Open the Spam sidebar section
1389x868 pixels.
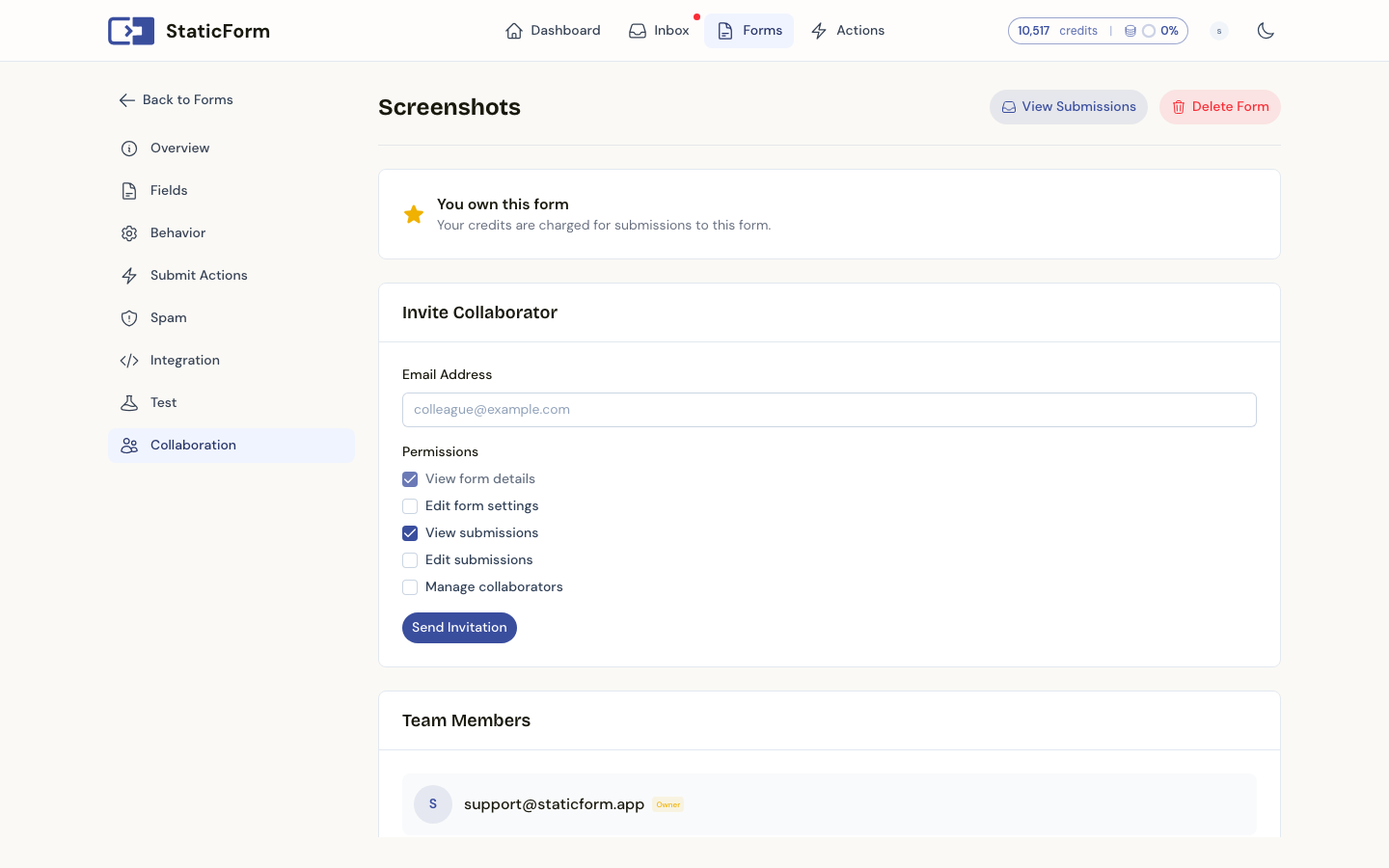tap(231, 318)
